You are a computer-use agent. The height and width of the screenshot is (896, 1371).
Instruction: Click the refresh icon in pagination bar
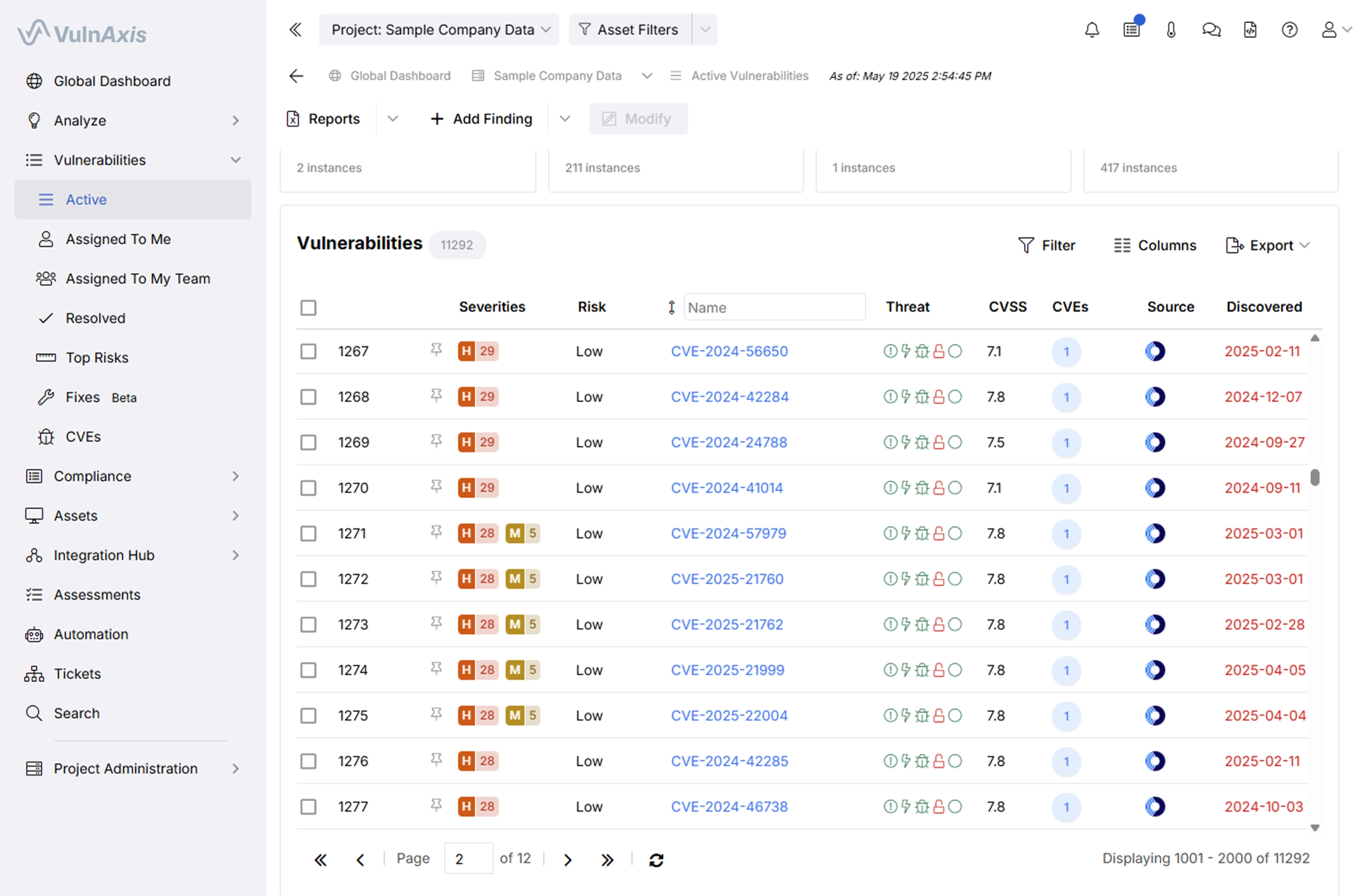coord(656,860)
